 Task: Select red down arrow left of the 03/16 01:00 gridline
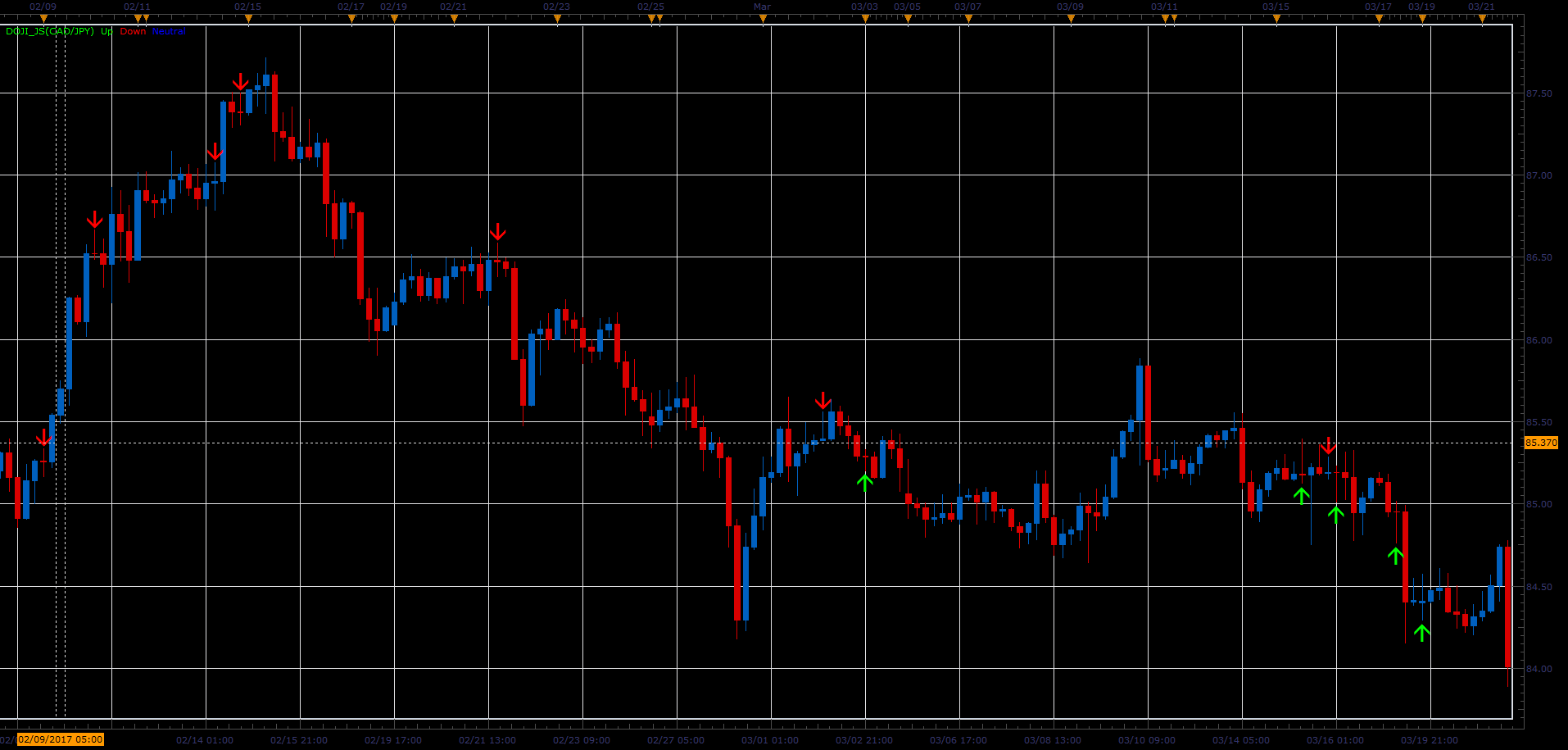coord(1328,446)
